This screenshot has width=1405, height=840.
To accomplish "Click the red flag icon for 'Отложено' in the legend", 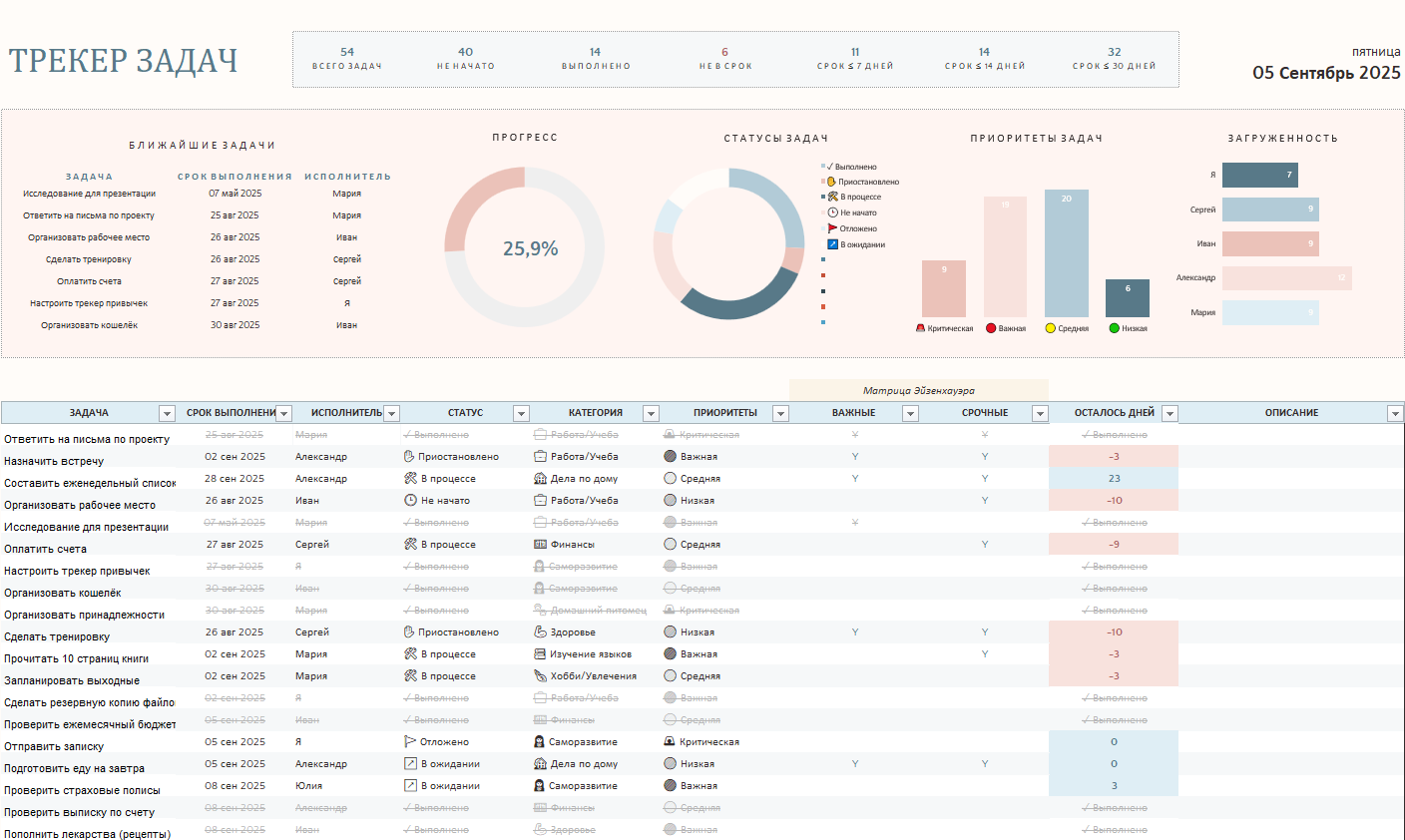I will 832,228.
